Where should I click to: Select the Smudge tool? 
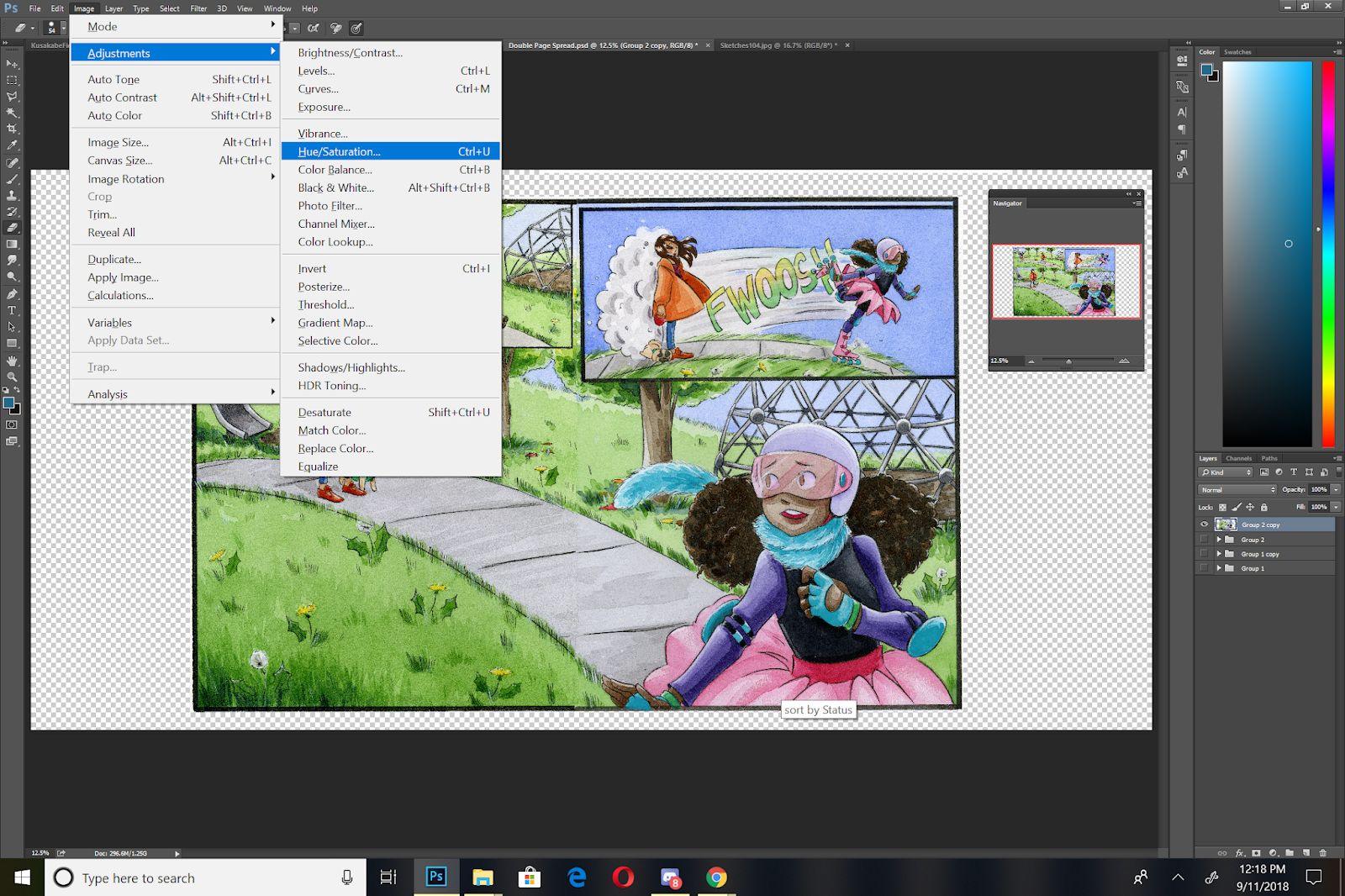[x=12, y=261]
